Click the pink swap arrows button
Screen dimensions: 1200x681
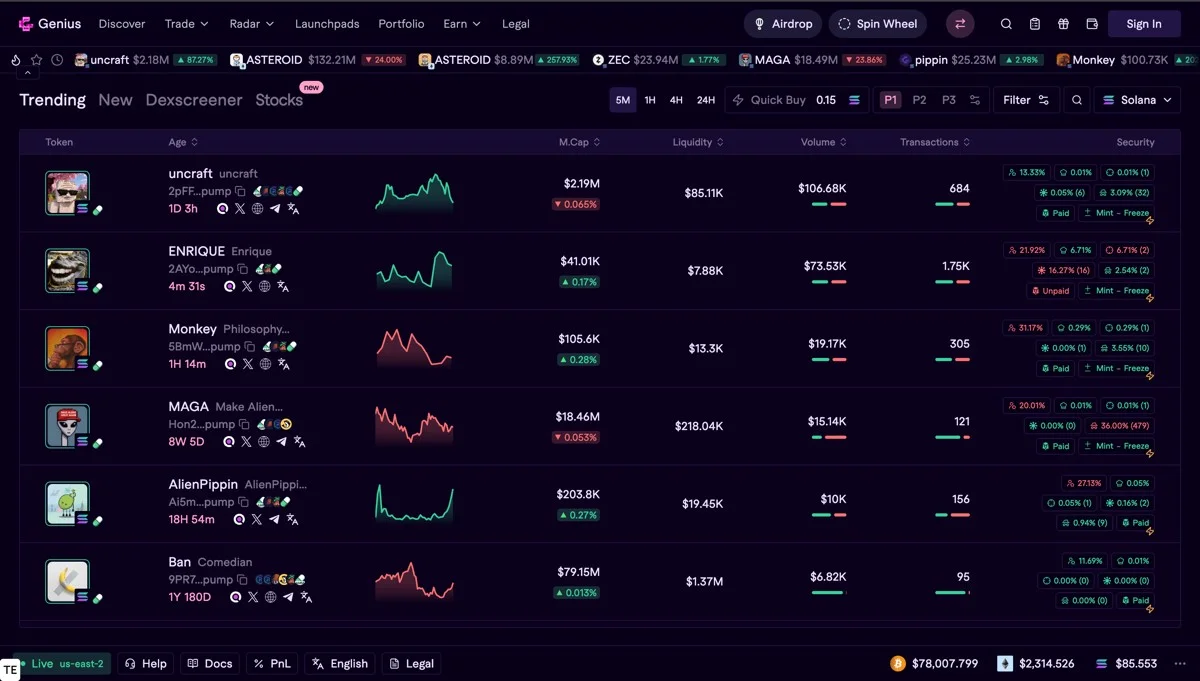click(x=960, y=24)
